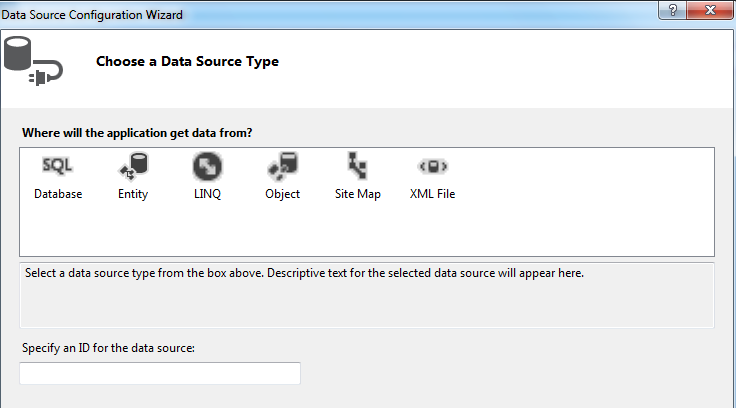
Task: Click the 'Data Source Configuration Wizard' title bar
Action: click(x=300, y=14)
